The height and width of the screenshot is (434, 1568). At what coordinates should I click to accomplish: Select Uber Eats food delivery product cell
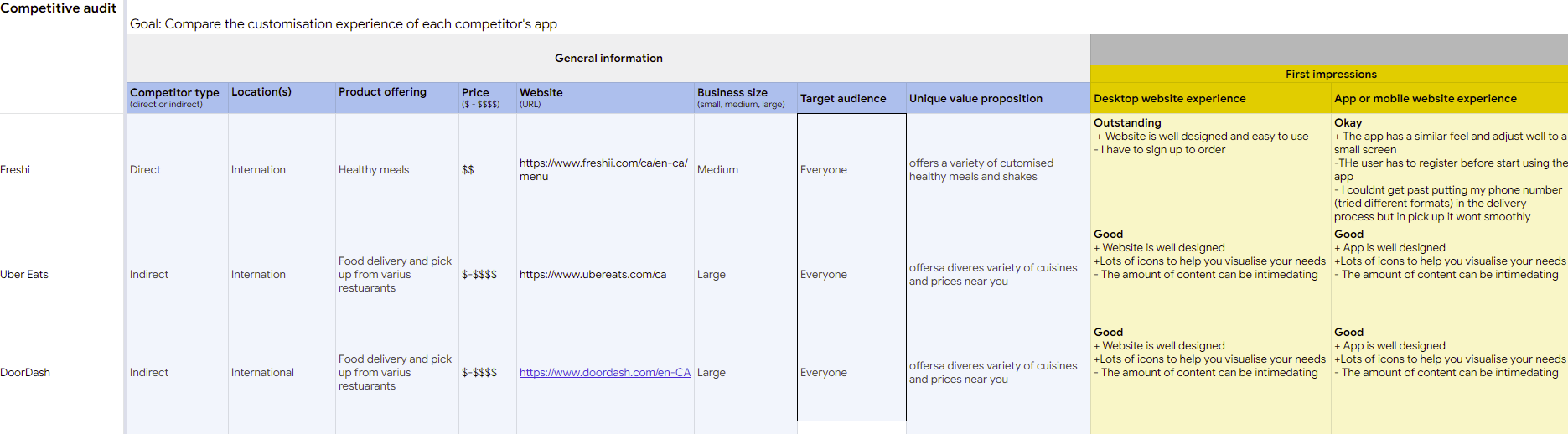[x=397, y=274]
